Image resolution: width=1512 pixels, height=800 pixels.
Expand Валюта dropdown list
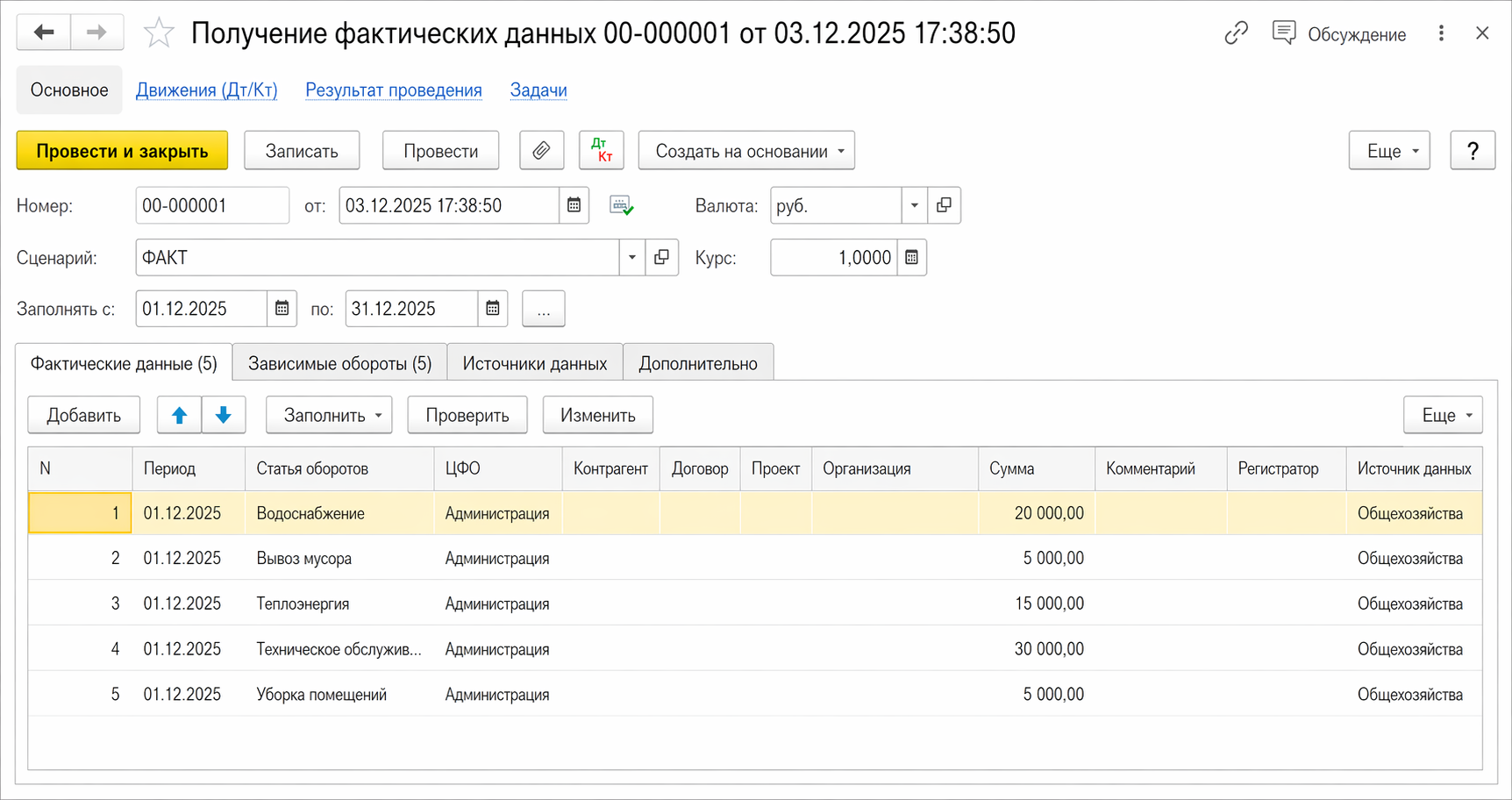click(914, 205)
